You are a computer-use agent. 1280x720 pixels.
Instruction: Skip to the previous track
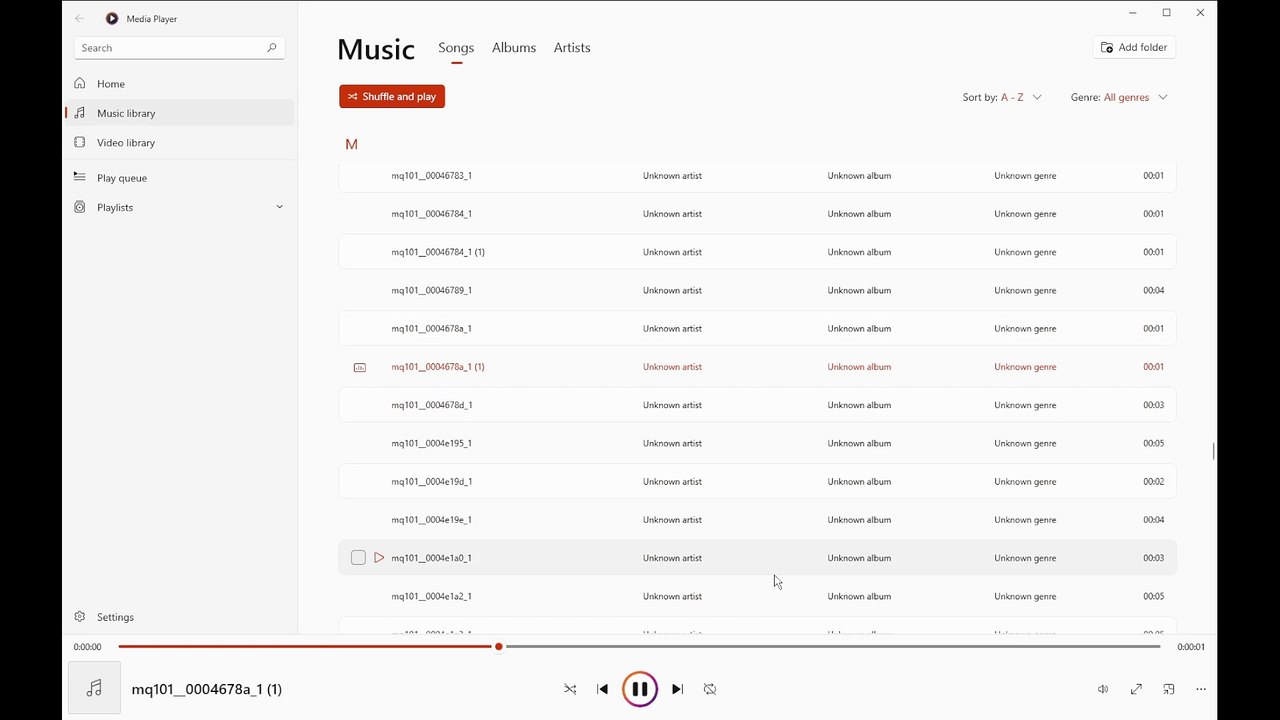(602, 689)
